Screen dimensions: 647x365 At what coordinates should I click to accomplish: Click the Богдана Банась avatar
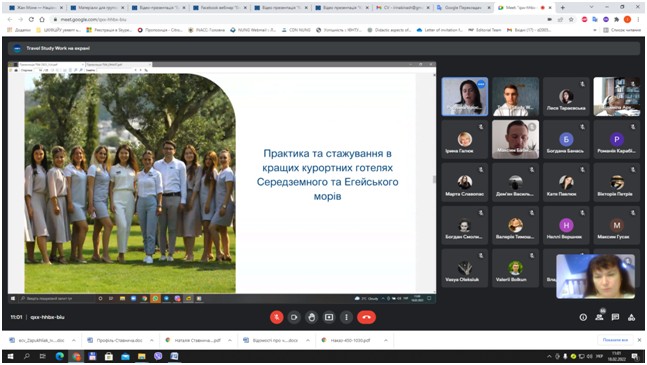tap(566, 139)
